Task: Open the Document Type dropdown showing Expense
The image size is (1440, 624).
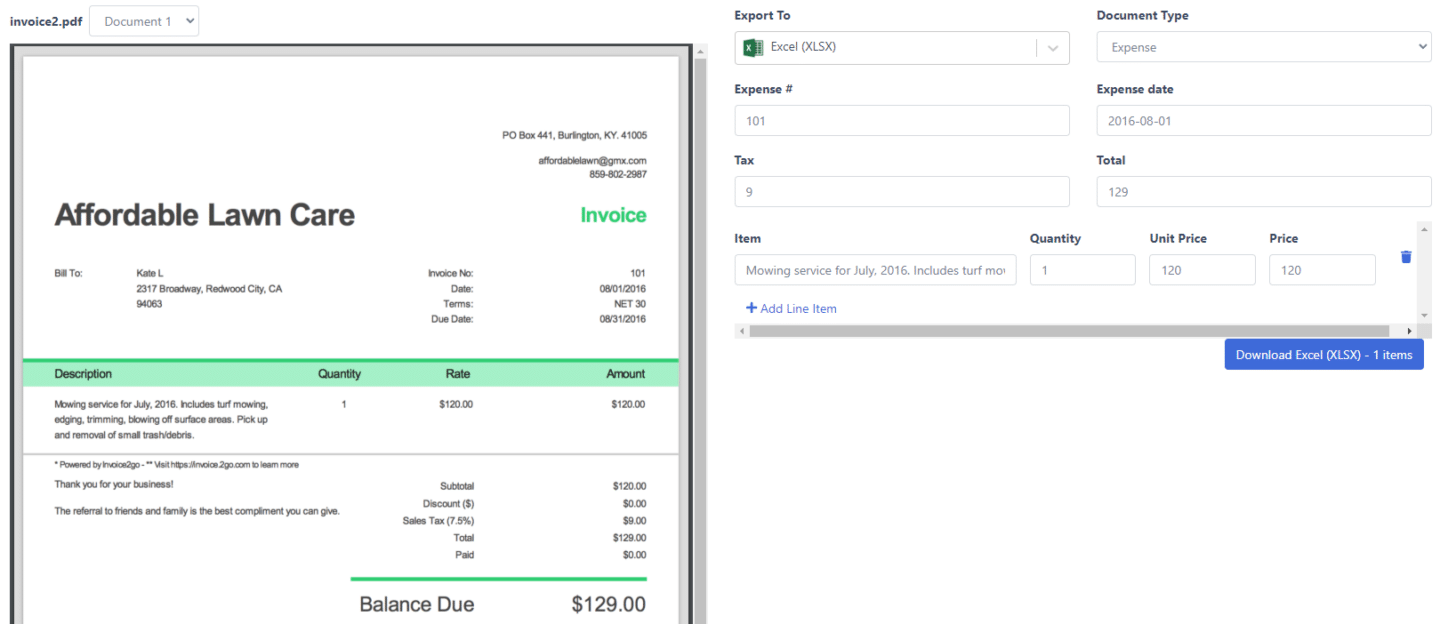Action: (1263, 46)
